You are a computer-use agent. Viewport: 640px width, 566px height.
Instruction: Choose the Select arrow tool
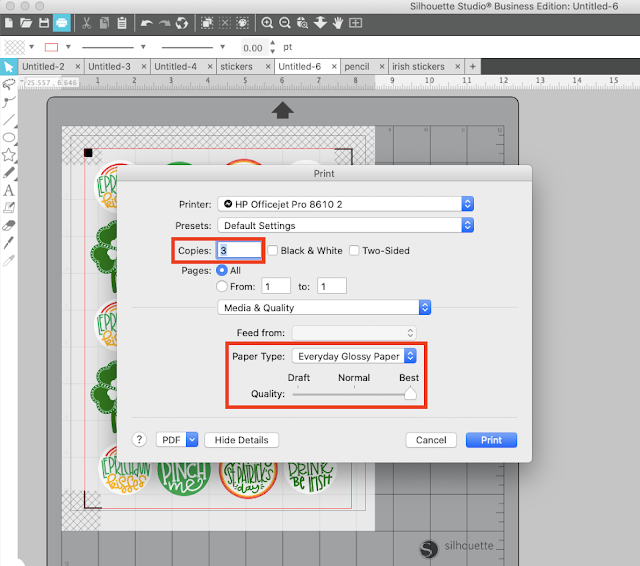(x=9, y=67)
